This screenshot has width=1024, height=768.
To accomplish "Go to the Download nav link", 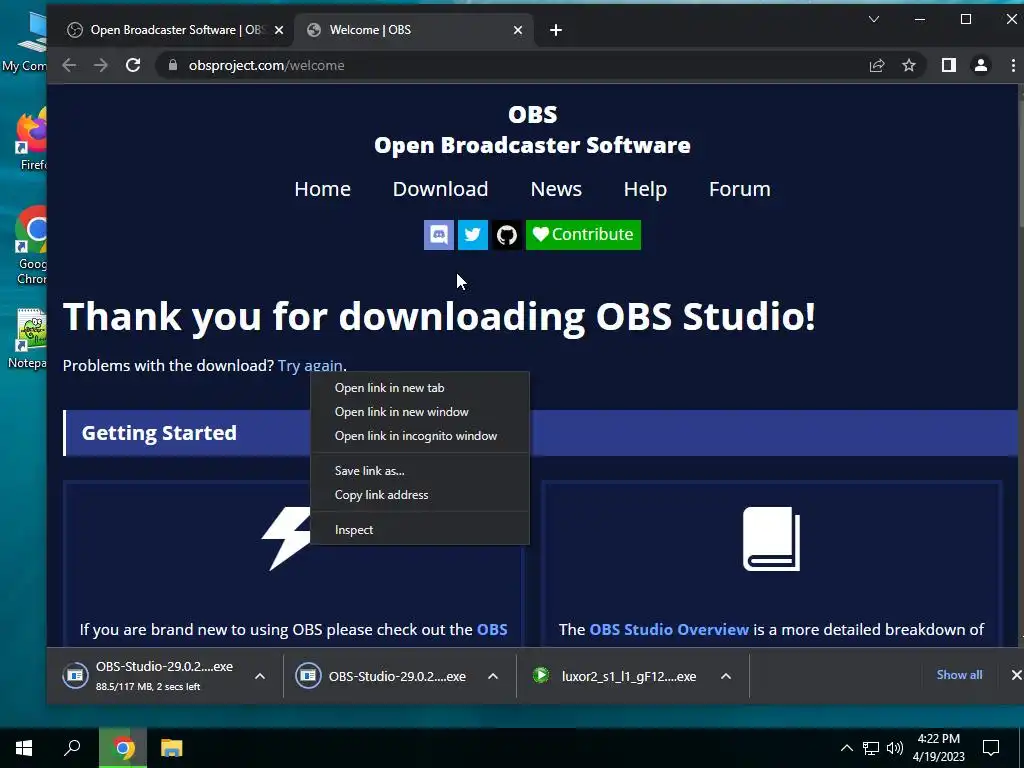I will [440, 189].
